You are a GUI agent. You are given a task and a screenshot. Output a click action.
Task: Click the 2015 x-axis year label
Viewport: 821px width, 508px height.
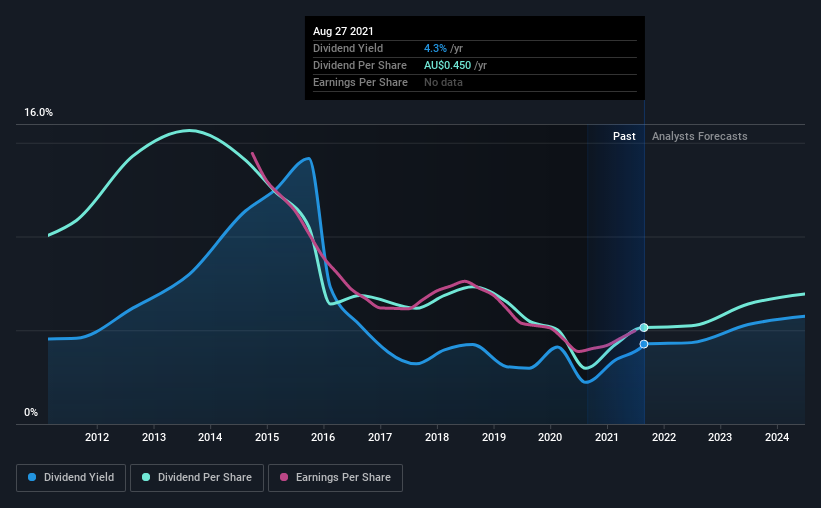267,437
